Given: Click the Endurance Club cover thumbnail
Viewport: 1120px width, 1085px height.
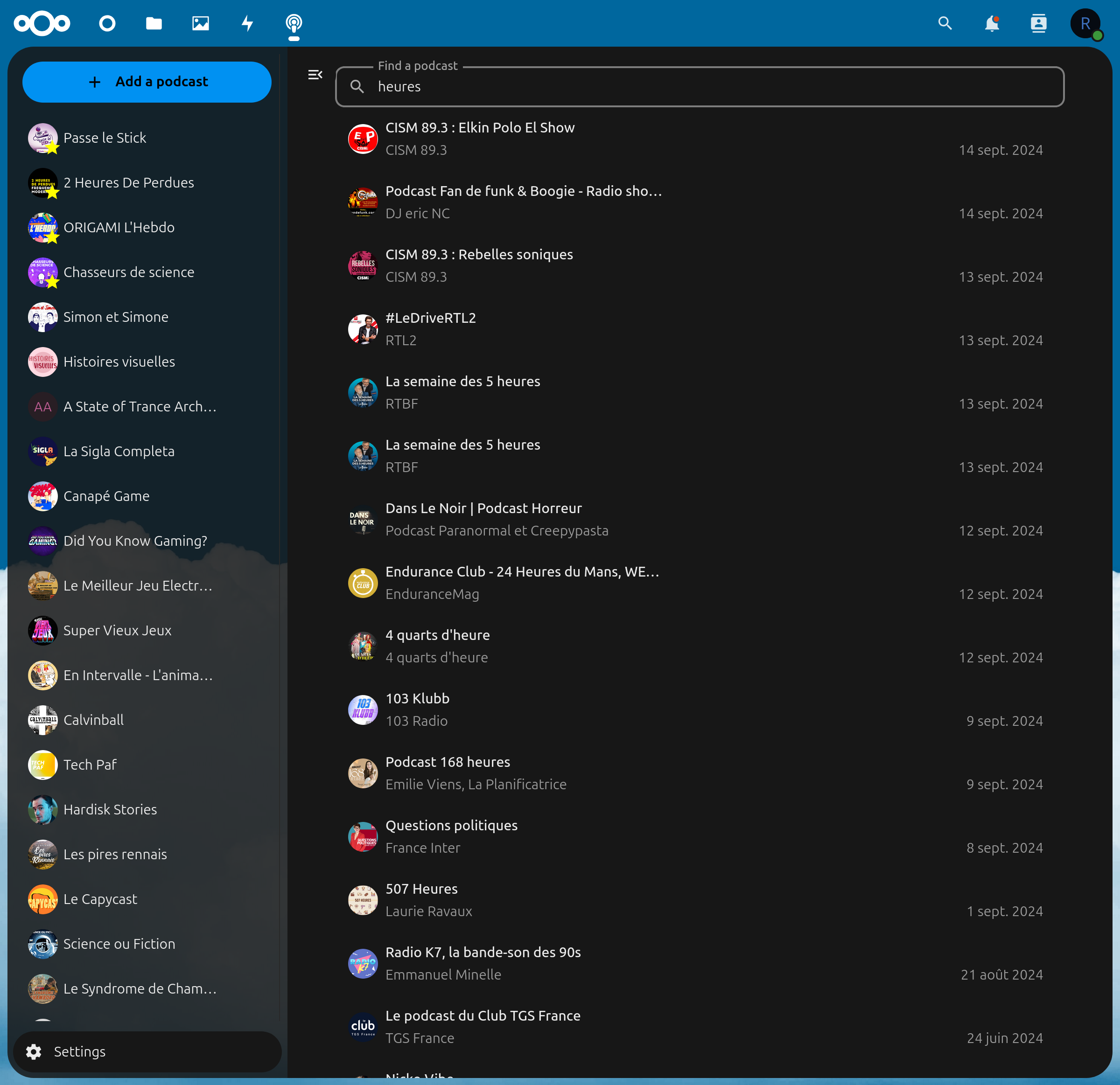Looking at the screenshot, I should point(363,583).
